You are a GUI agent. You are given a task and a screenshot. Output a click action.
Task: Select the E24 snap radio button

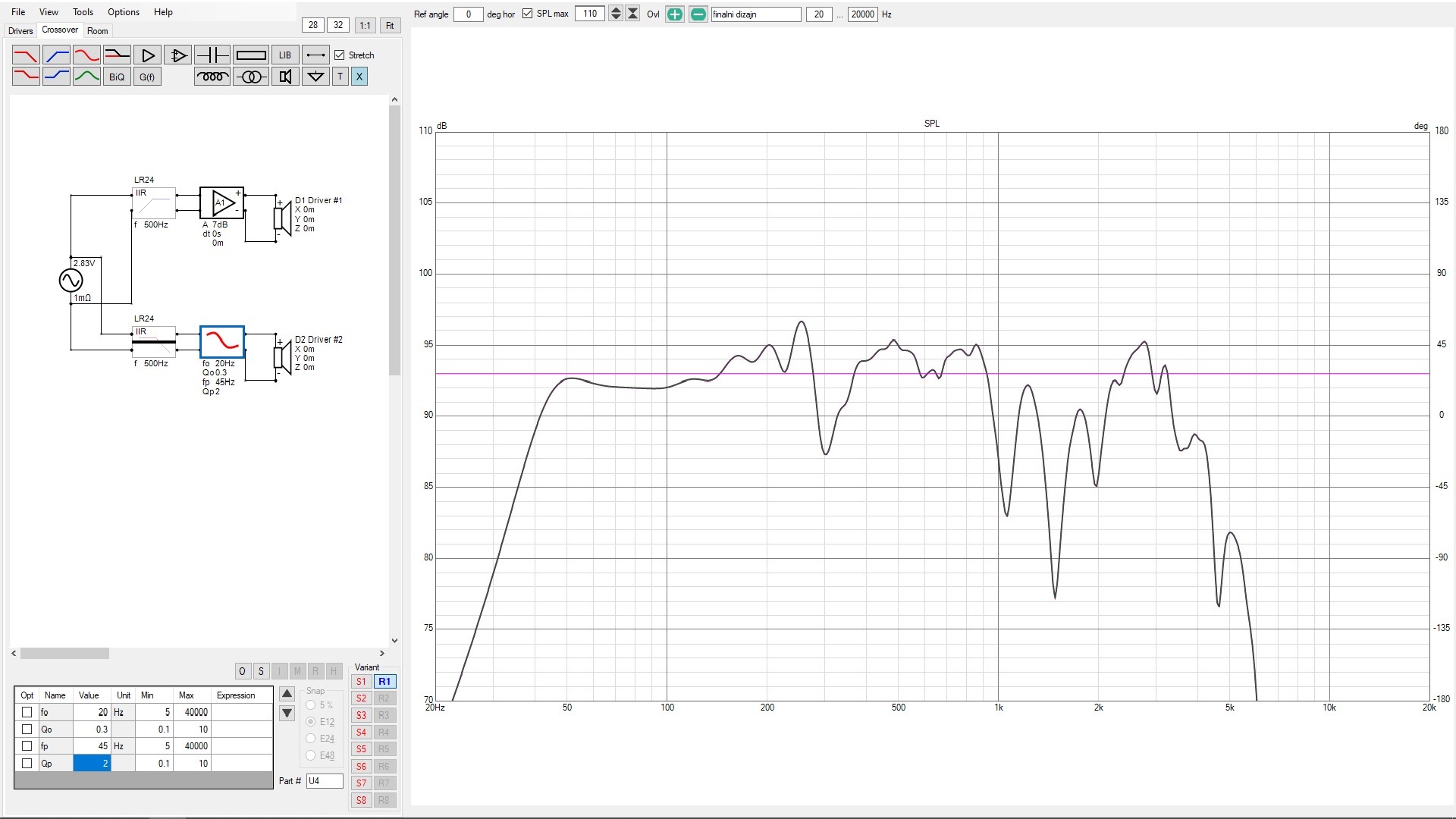coord(311,739)
